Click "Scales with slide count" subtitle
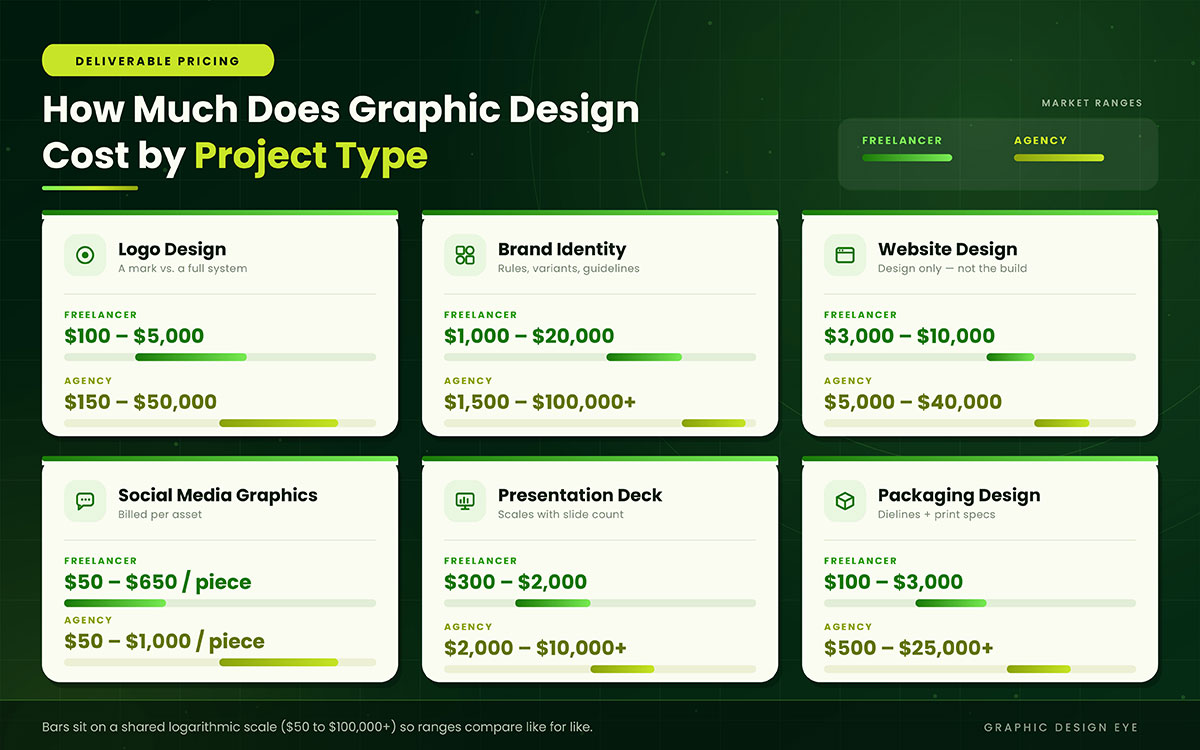This screenshot has width=1200, height=750. pos(561,515)
